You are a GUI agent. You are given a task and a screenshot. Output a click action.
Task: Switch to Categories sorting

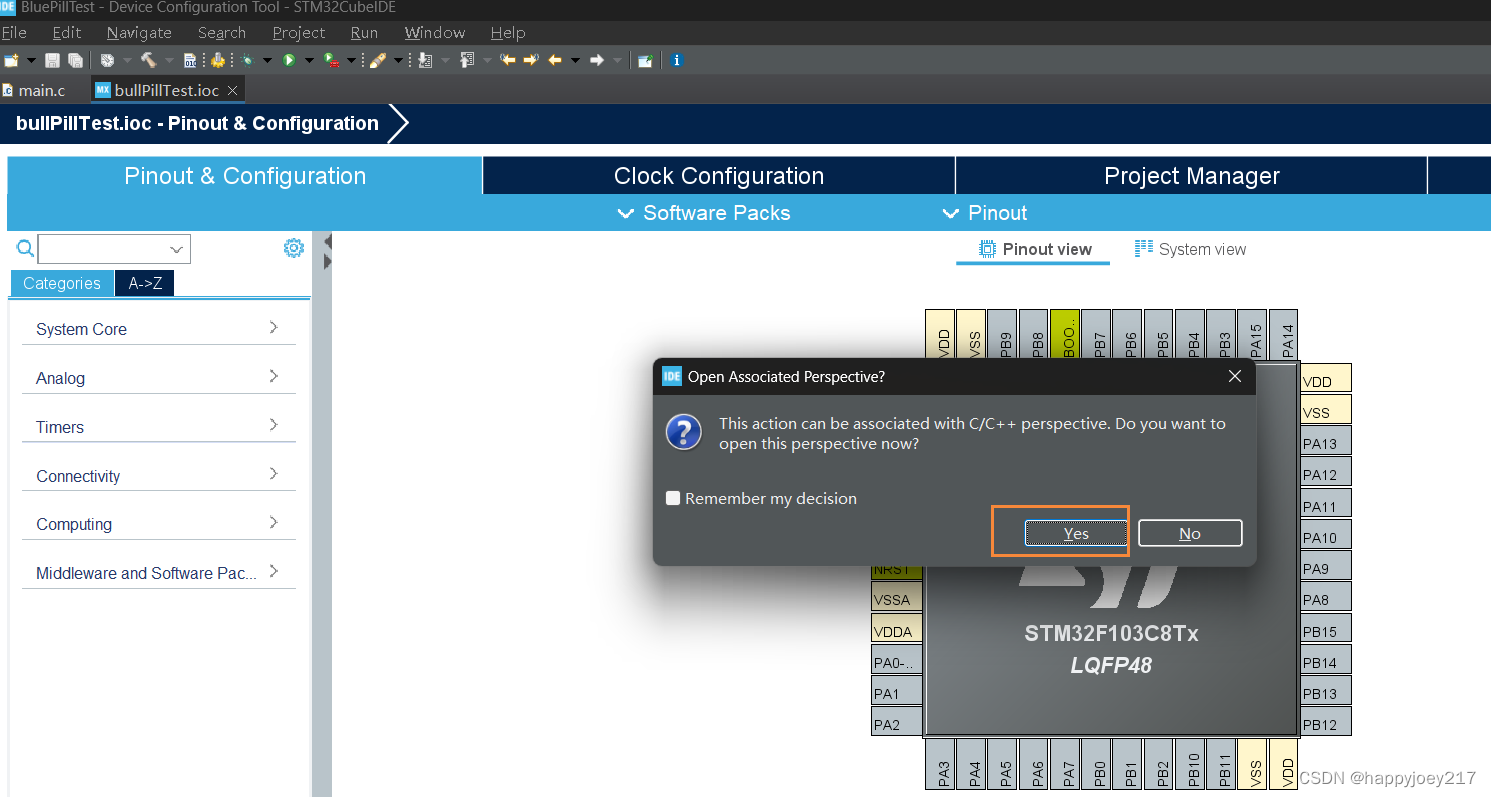pos(62,283)
